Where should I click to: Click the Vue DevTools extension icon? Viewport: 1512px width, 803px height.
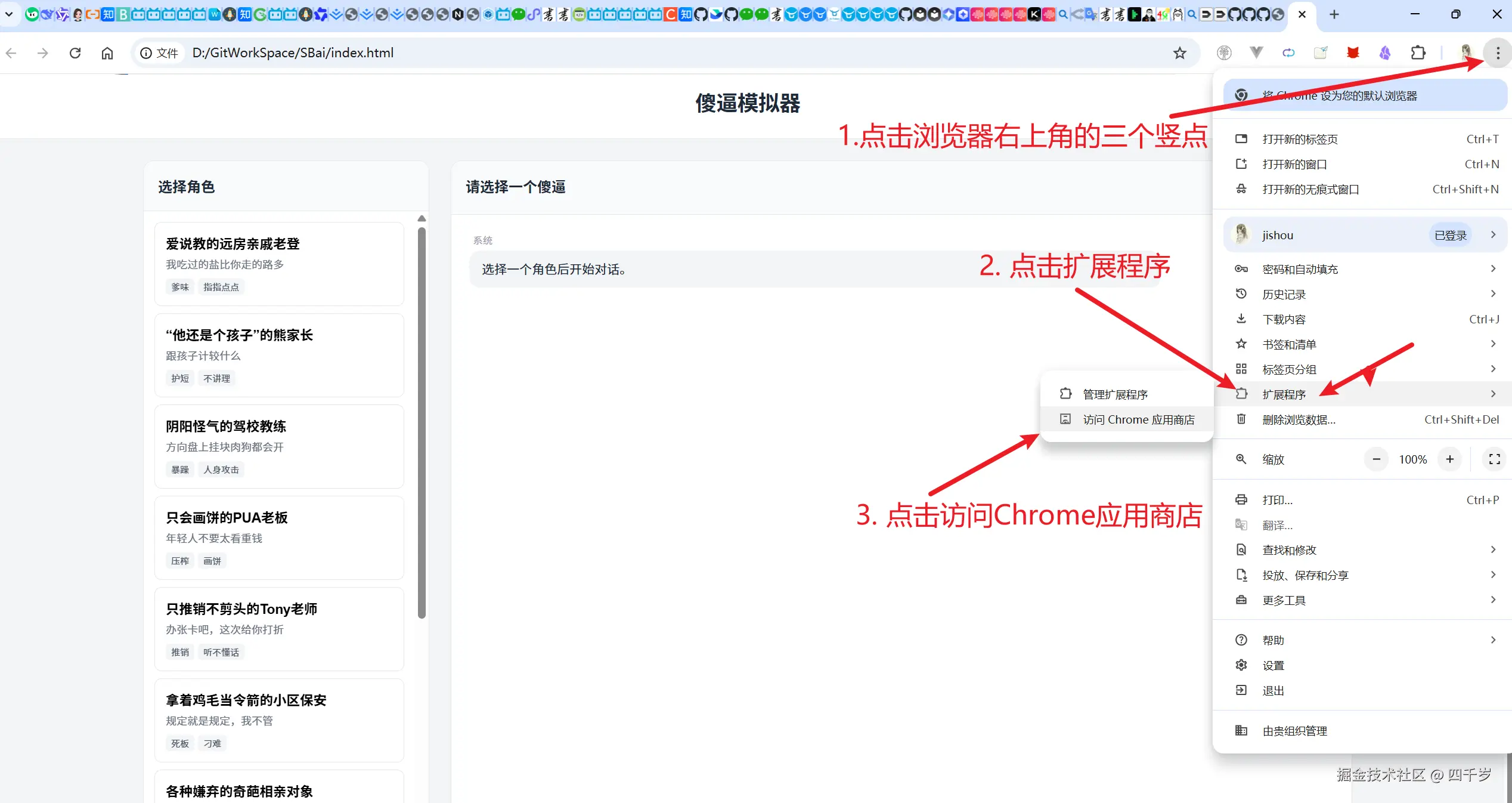(x=1256, y=52)
